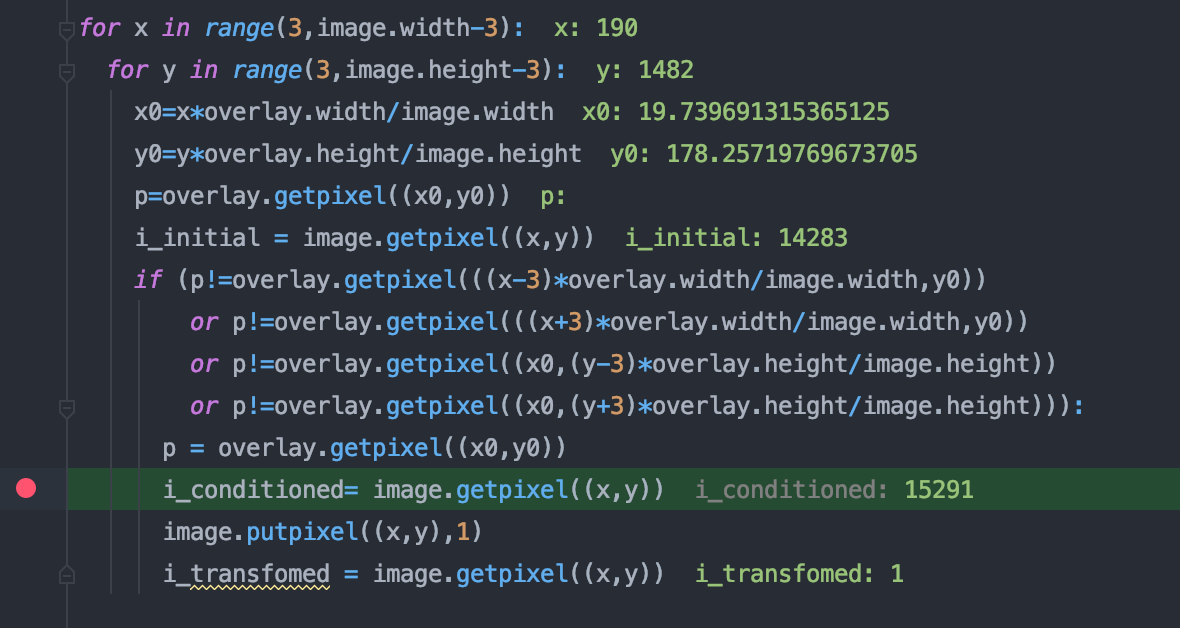Click the inline debug value 'y: 1482'
This screenshot has width=1180, height=628.
pos(644,70)
